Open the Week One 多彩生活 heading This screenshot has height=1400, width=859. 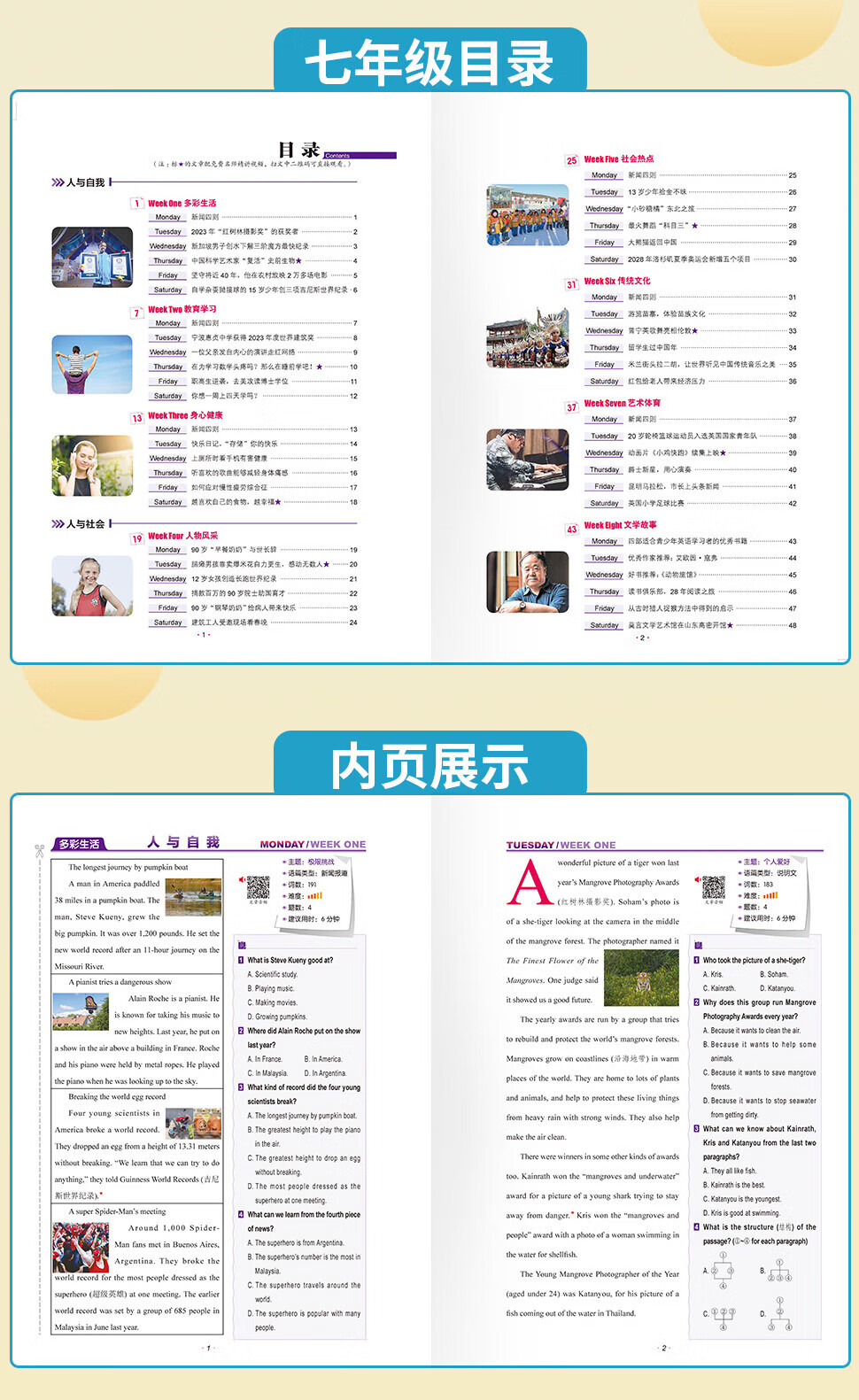click(182, 203)
